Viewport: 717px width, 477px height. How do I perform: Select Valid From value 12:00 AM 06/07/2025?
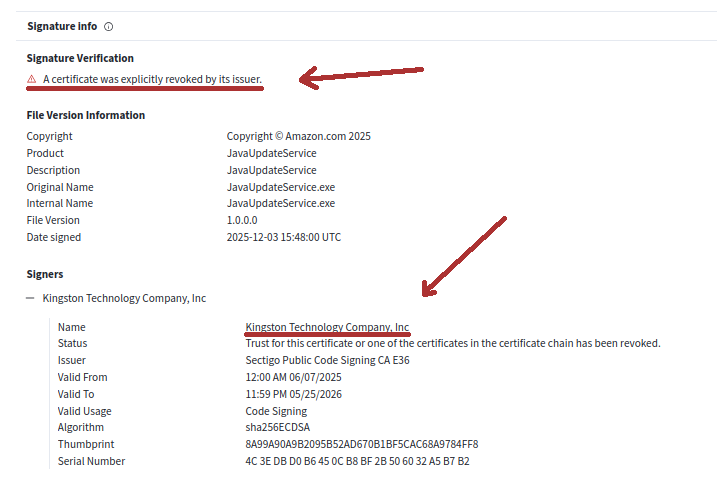tap(294, 377)
